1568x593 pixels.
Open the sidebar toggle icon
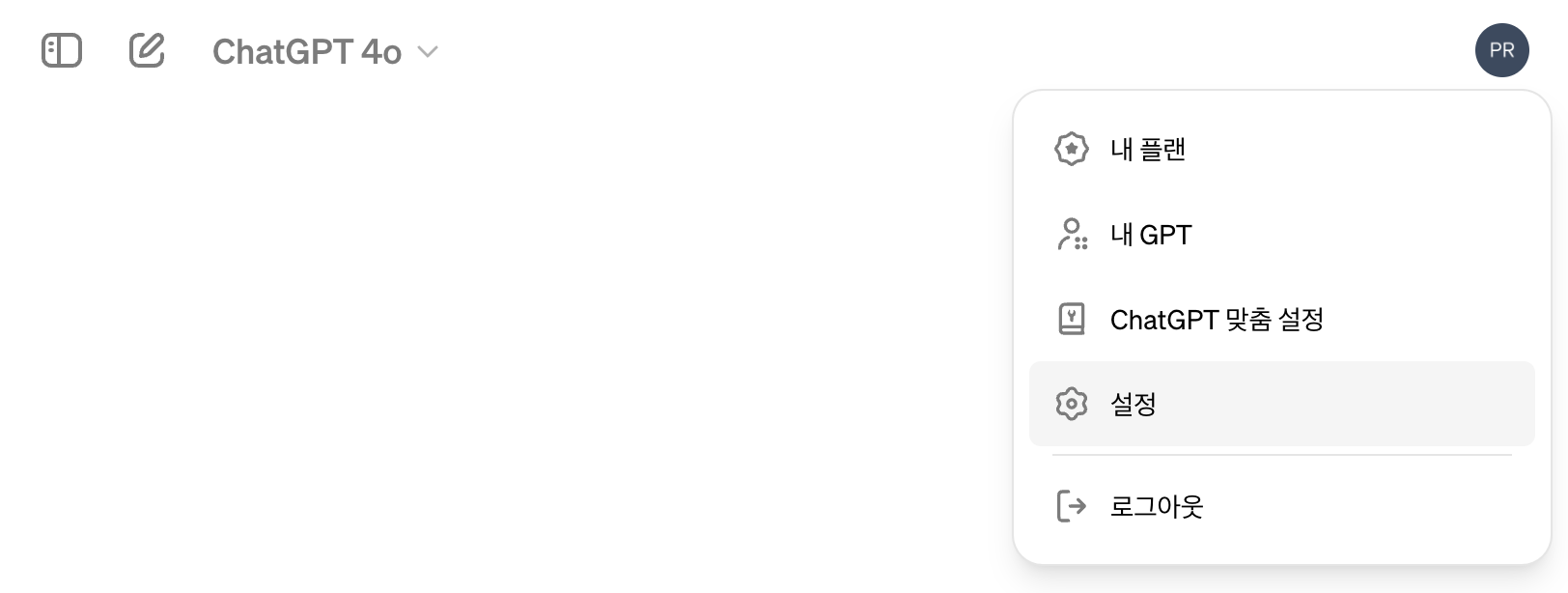pos(62,51)
